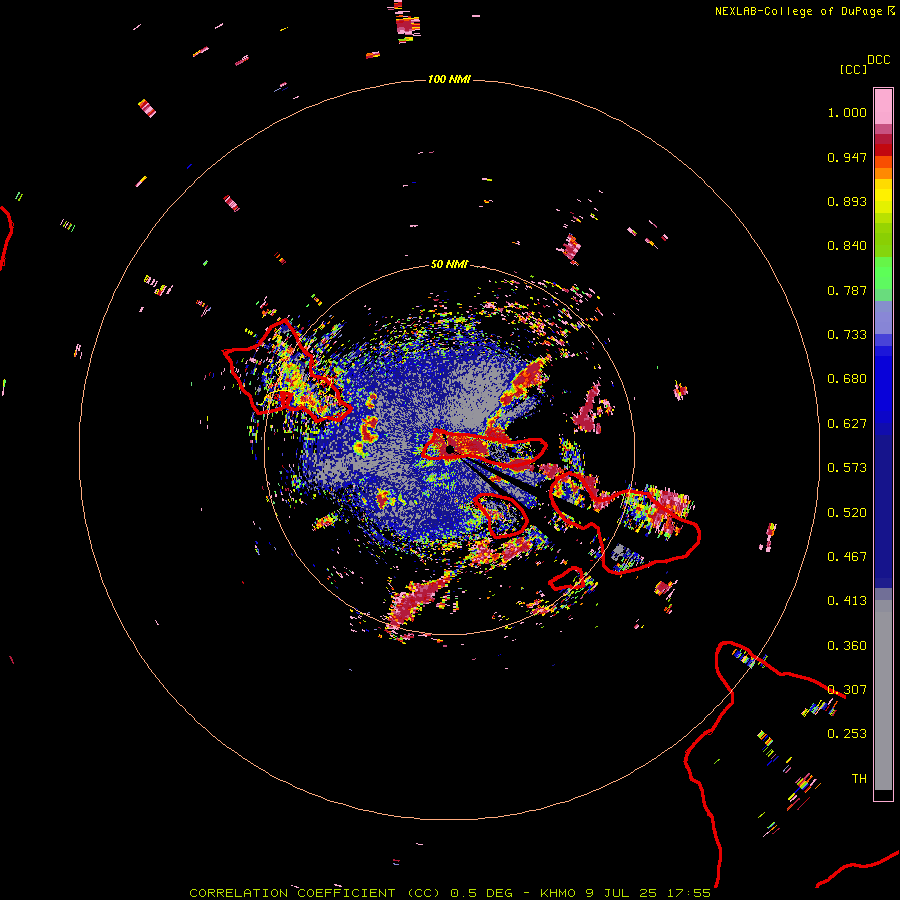Select the 0.360 scale value

pyautogui.click(x=847, y=646)
